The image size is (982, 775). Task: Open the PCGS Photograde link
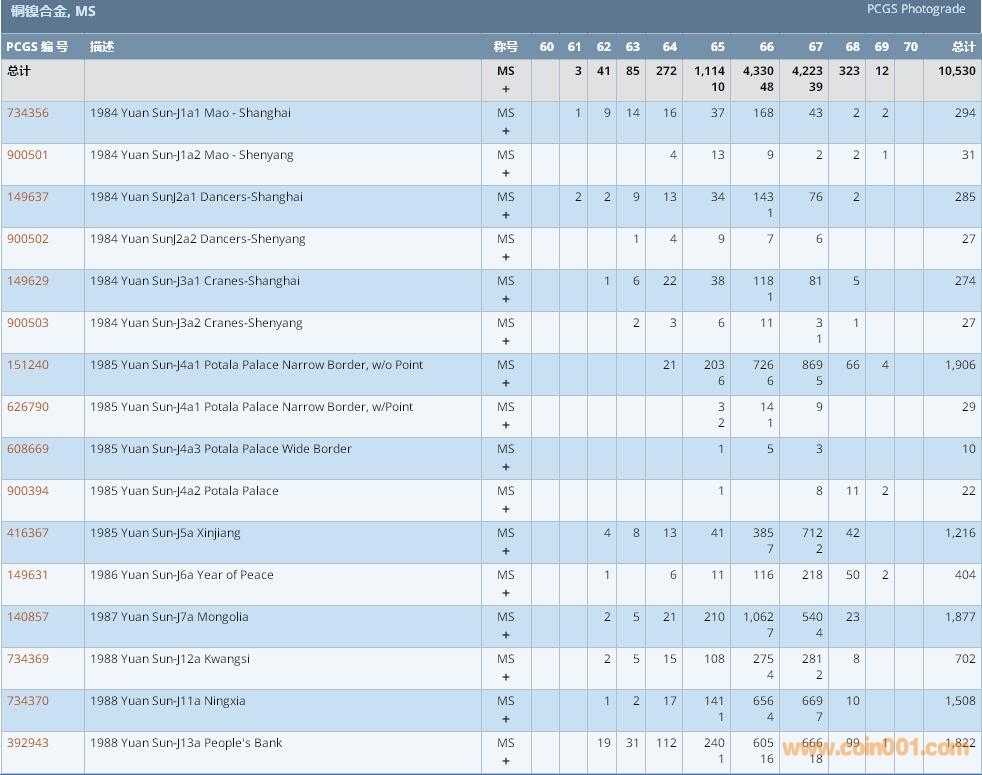click(915, 9)
